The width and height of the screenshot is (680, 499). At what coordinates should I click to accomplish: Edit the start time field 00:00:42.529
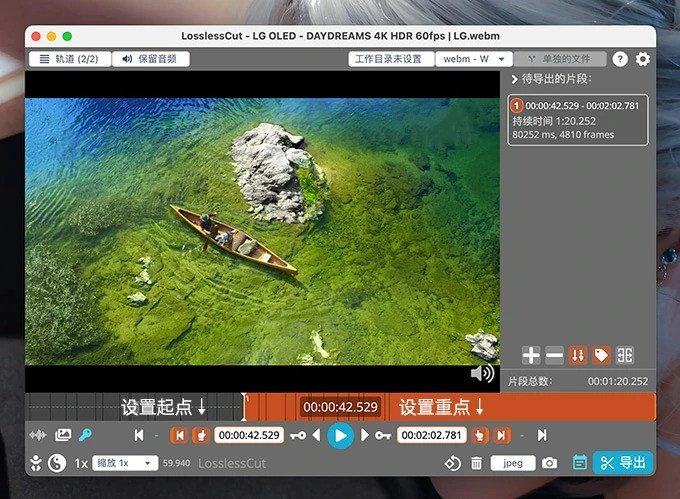click(x=249, y=435)
